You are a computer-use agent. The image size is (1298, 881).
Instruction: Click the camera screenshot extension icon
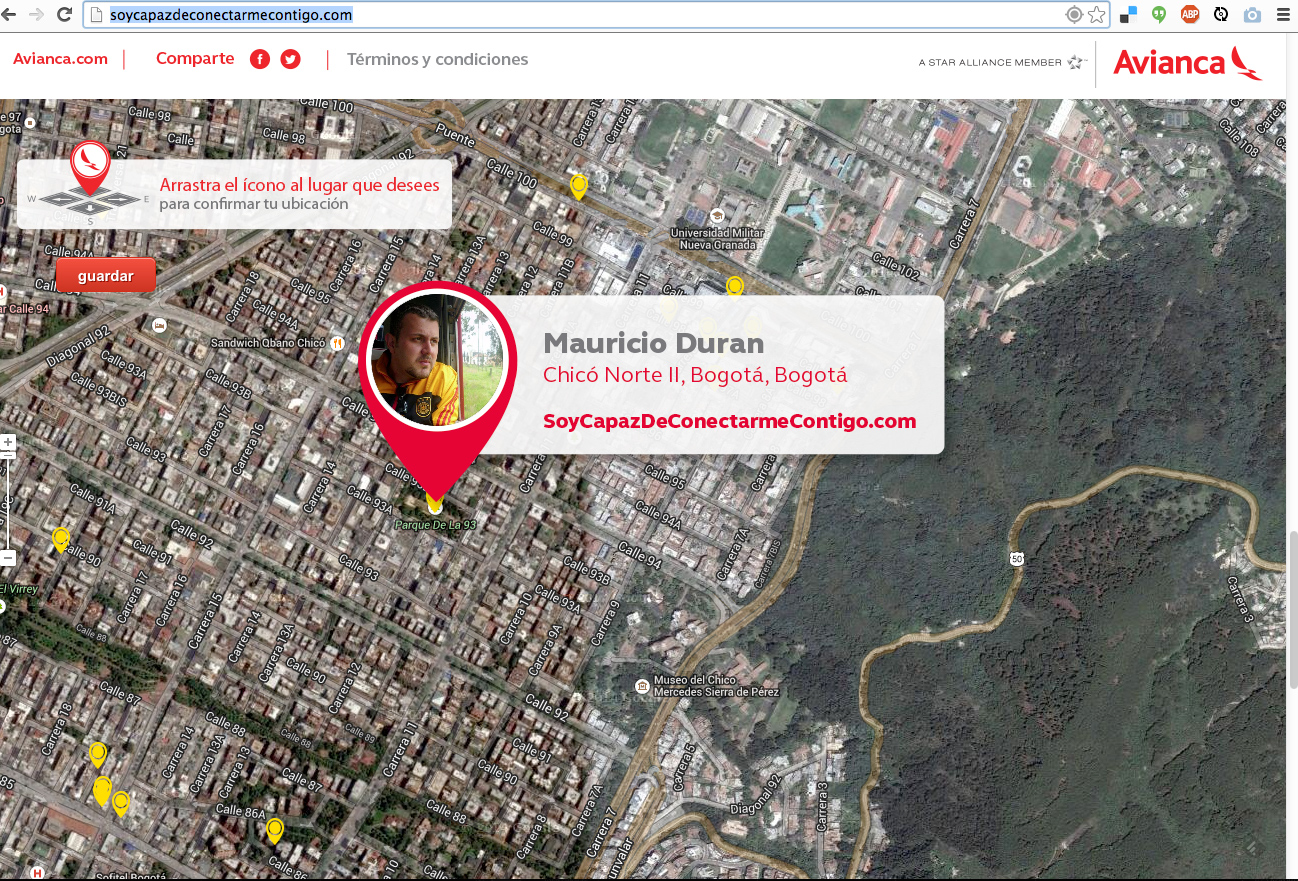[1251, 14]
